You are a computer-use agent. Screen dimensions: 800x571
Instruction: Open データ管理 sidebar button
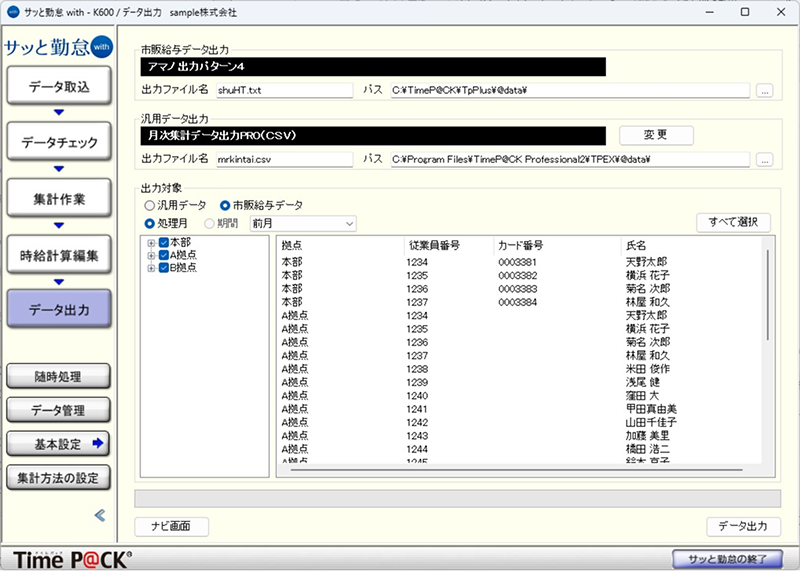tap(58, 410)
